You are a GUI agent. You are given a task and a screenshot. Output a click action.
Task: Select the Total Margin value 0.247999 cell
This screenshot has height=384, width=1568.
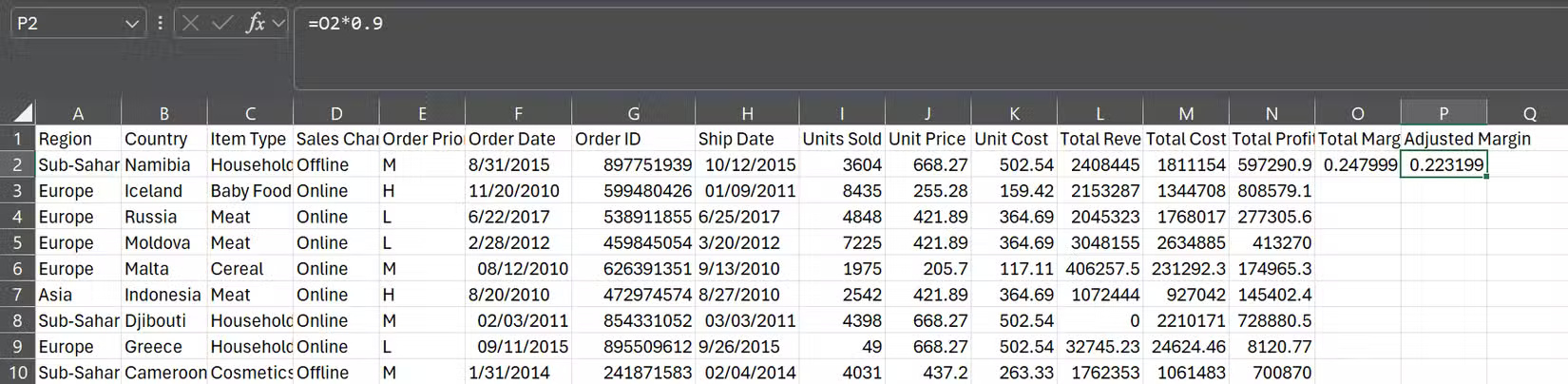(1358, 164)
